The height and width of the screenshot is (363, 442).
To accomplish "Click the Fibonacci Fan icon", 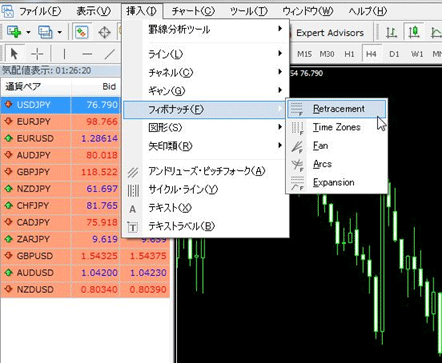I will pos(297,146).
